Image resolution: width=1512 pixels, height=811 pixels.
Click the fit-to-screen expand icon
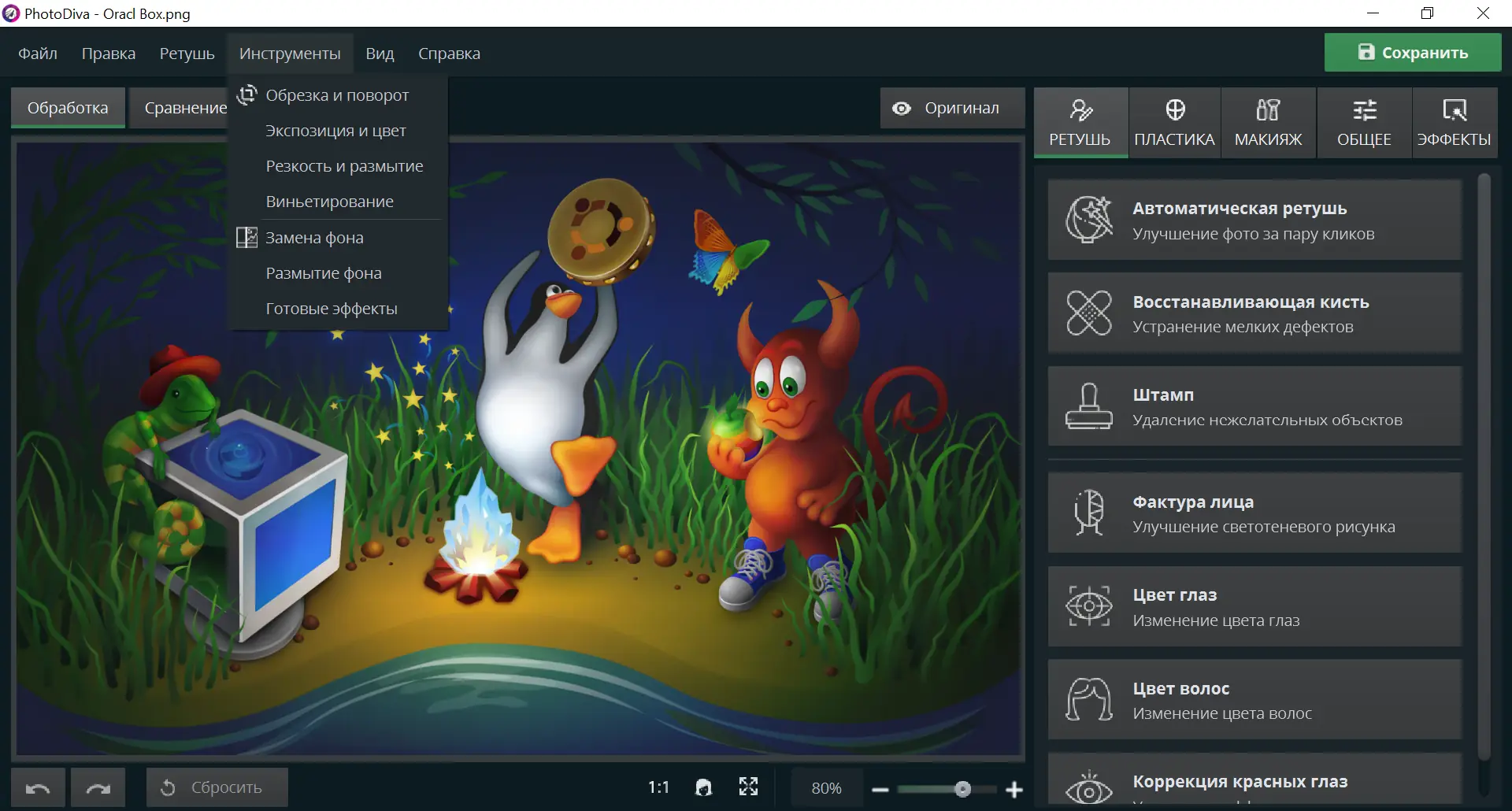pyautogui.click(x=749, y=787)
